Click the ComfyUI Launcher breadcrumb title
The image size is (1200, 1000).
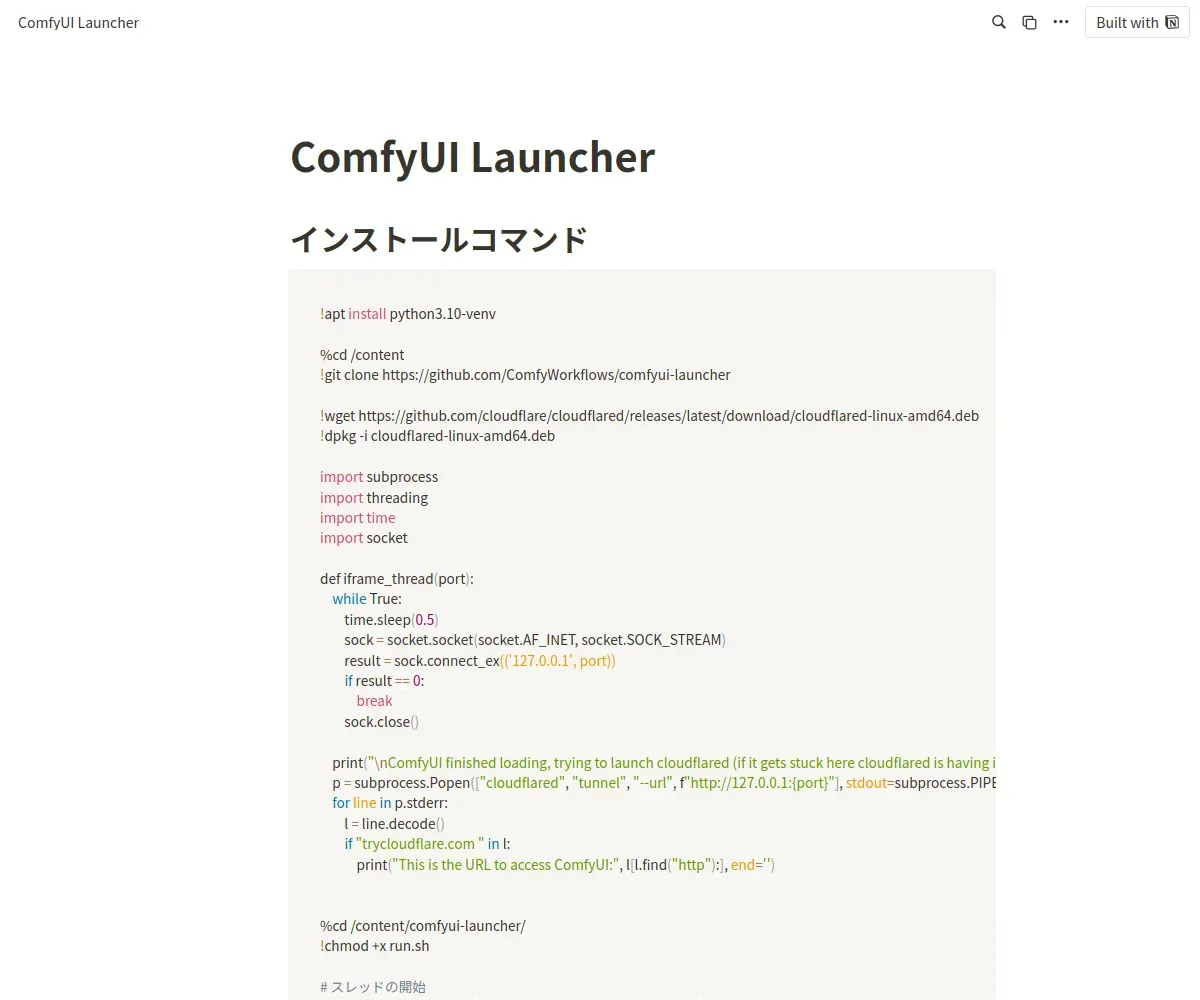(x=78, y=22)
